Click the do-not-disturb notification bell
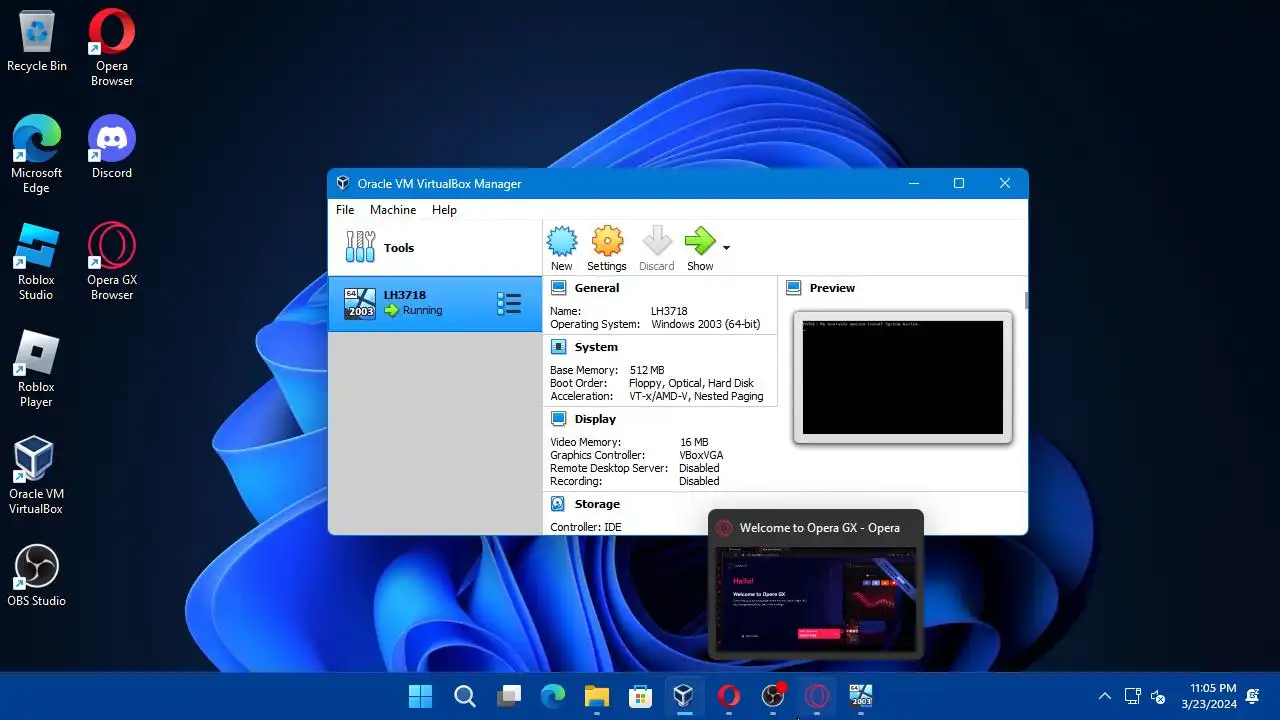The width and height of the screenshot is (1280, 720). tap(1253, 696)
